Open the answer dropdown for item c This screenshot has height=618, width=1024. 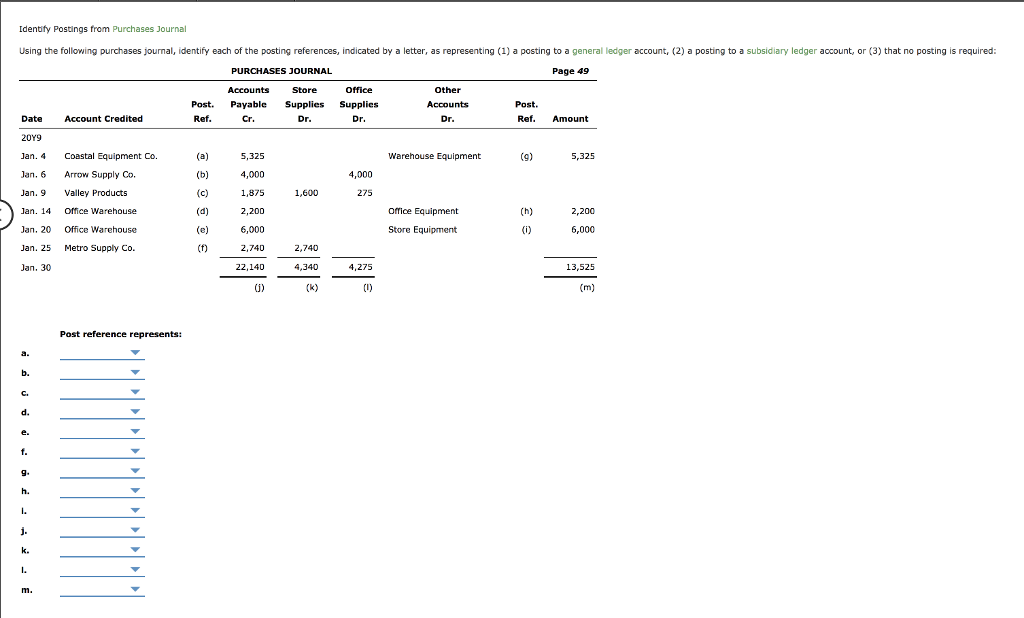point(137,392)
